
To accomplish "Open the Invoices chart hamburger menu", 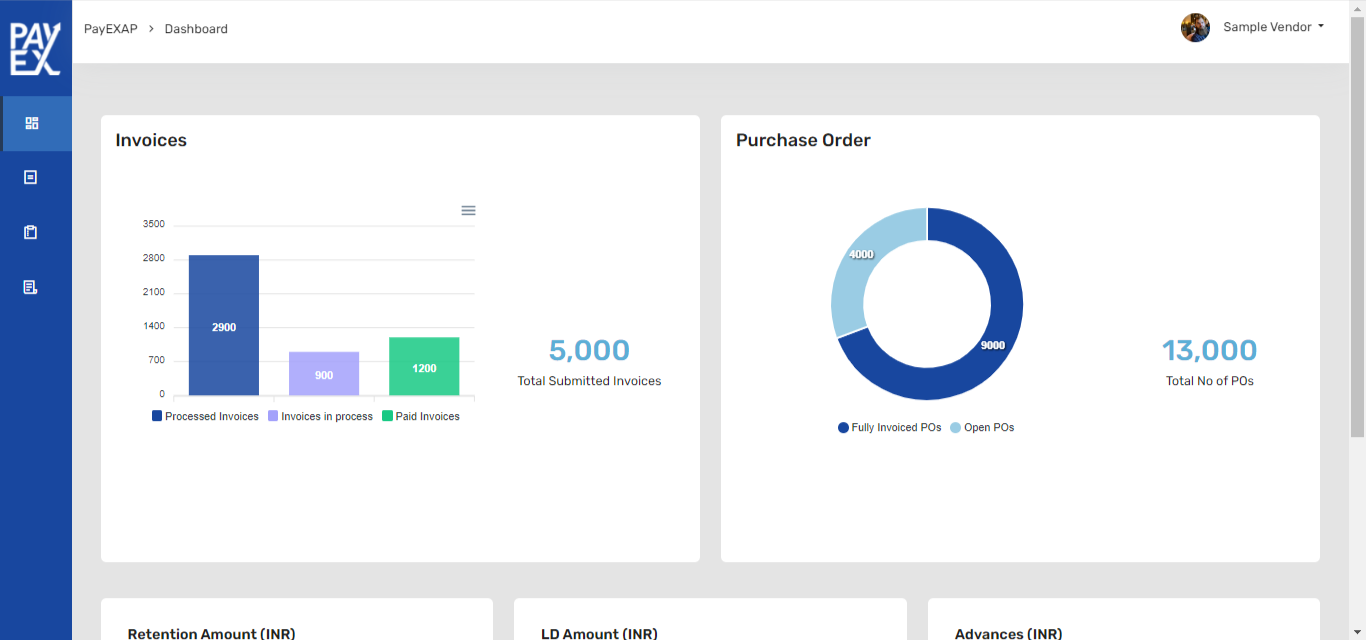I will click(x=468, y=210).
